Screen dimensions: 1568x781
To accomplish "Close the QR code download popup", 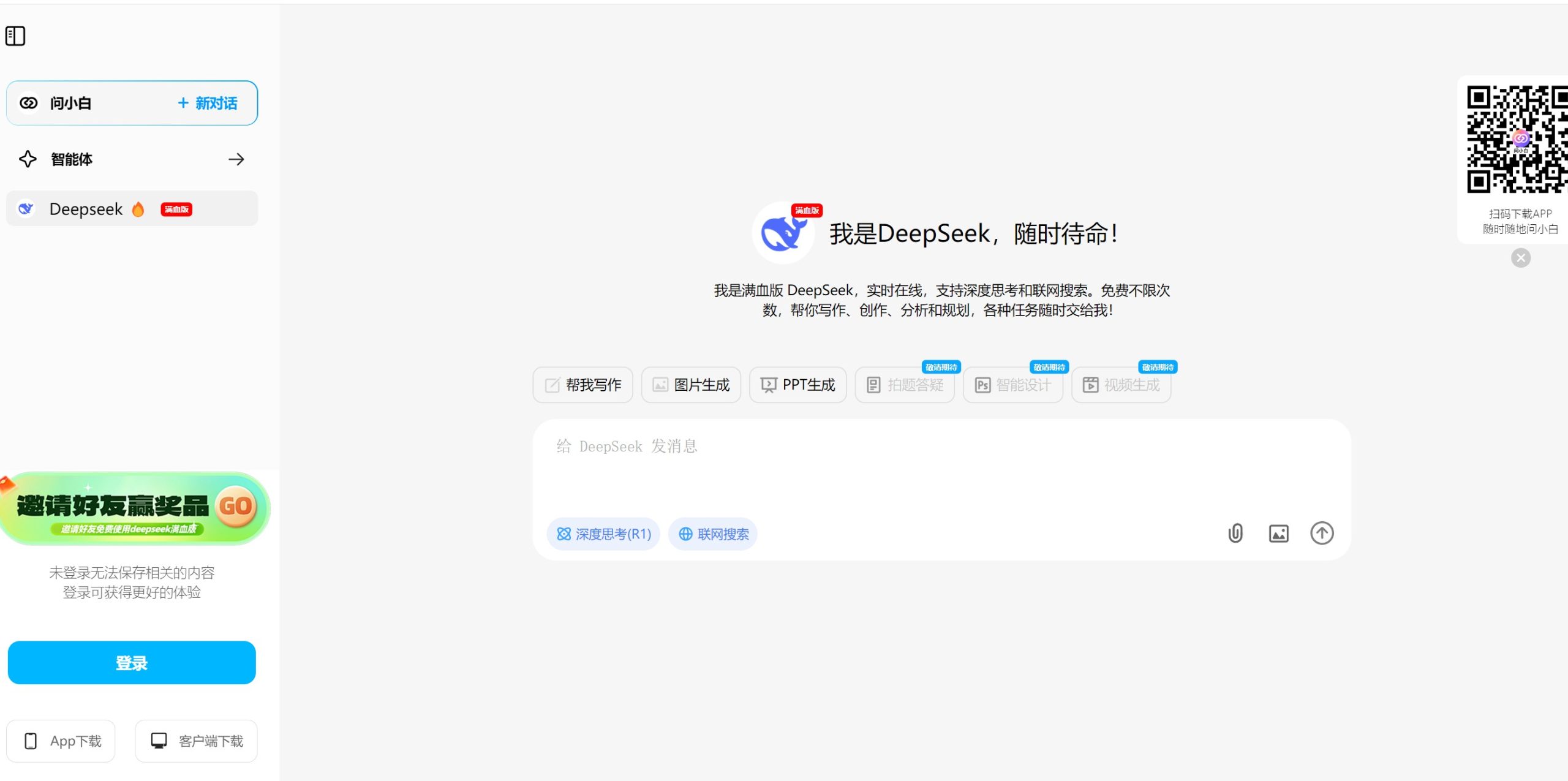I will (x=1520, y=258).
